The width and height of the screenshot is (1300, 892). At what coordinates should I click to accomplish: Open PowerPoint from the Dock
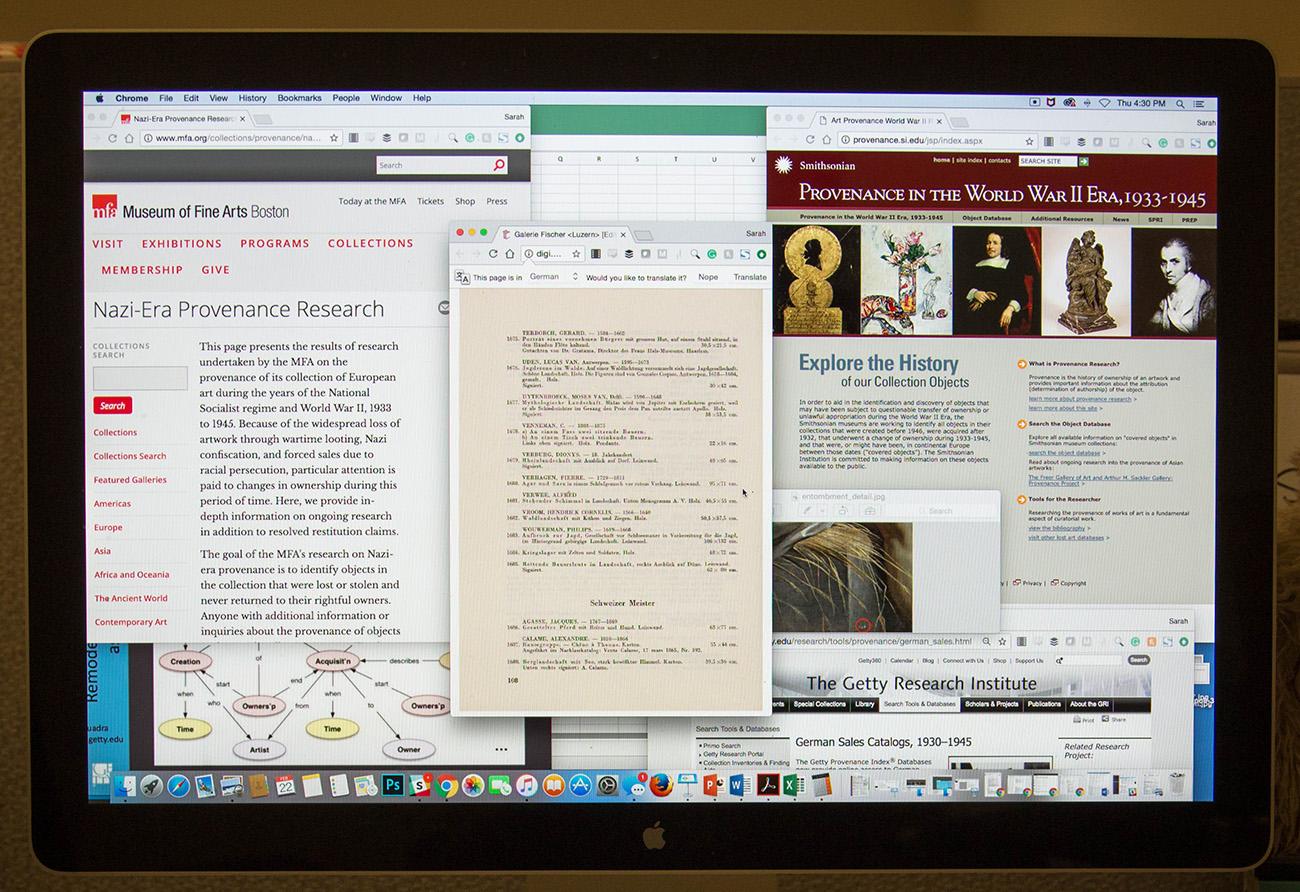(713, 785)
